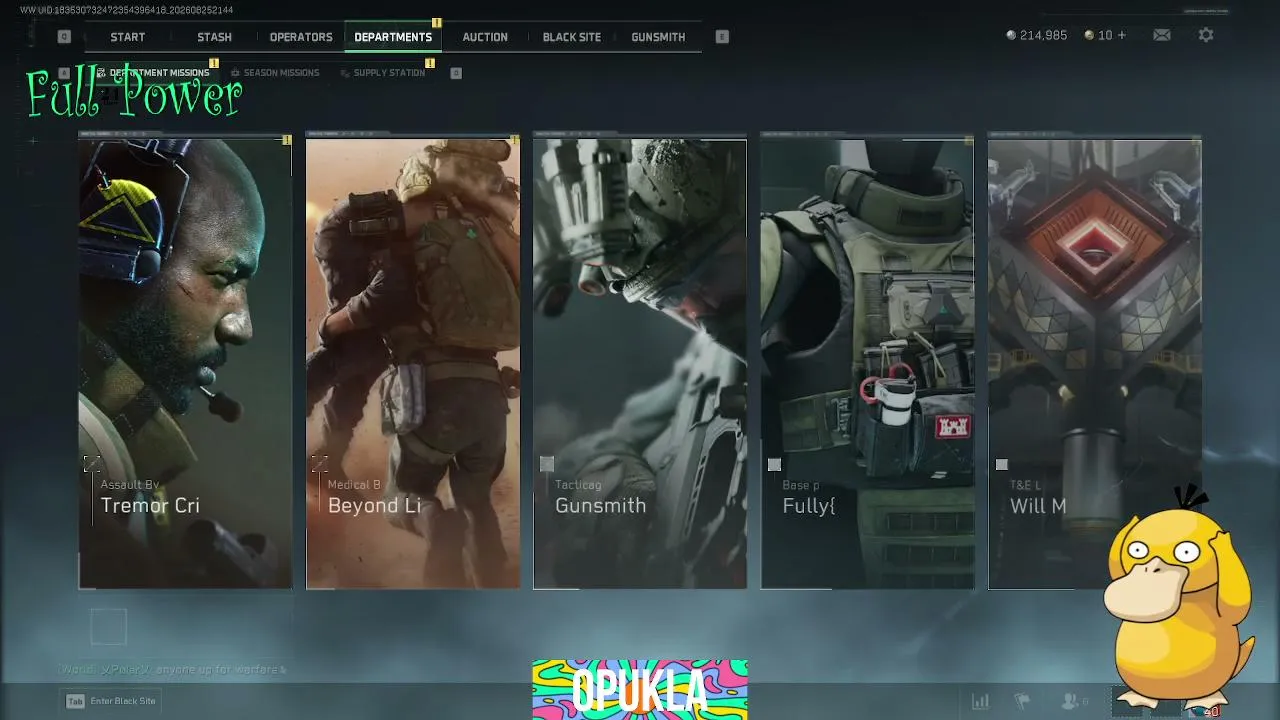Click the alert badge on Supply Station
1280x720 pixels.
pyautogui.click(x=430, y=63)
